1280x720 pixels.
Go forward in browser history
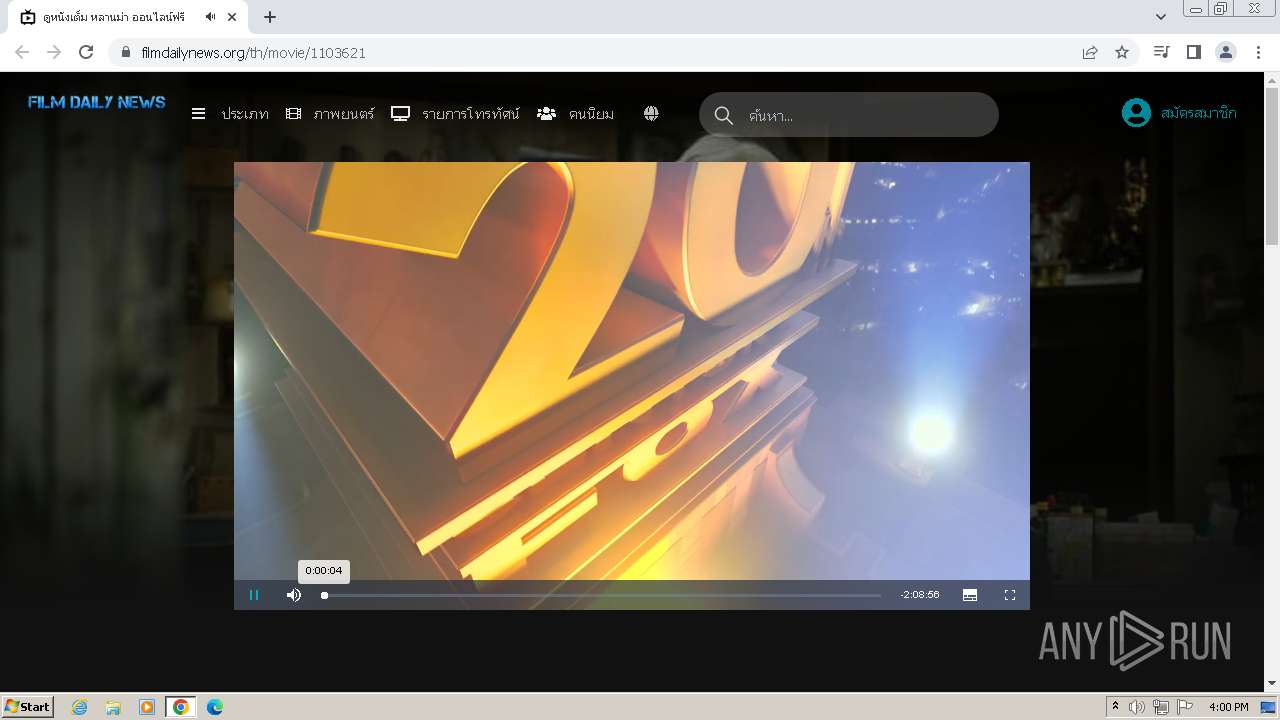(54, 52)
